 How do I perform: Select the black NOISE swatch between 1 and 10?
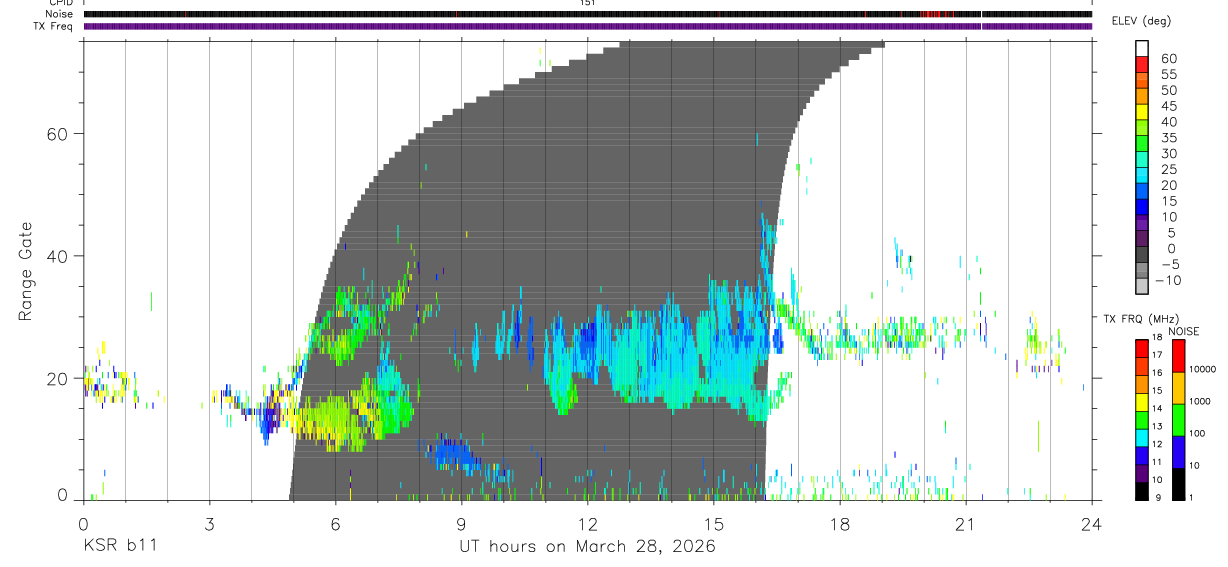click(1179, 483)
